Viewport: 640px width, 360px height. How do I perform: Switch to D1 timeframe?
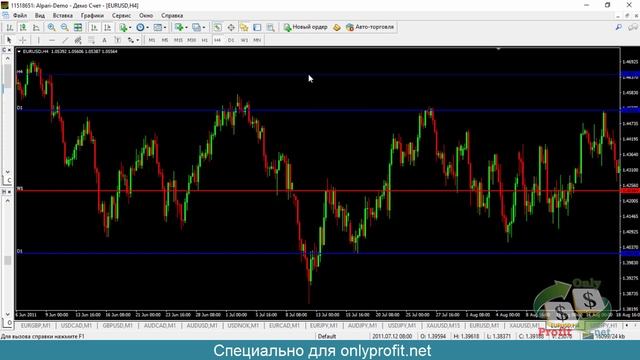point(231,40)
